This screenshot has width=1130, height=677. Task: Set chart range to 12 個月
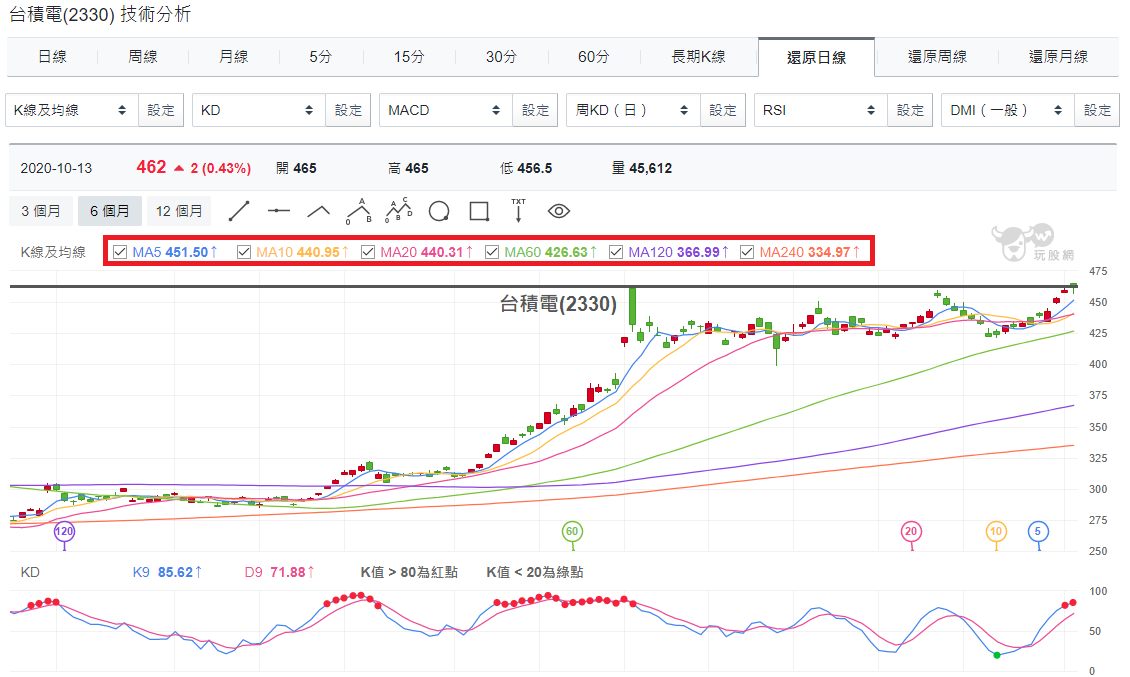pos(179,211)
